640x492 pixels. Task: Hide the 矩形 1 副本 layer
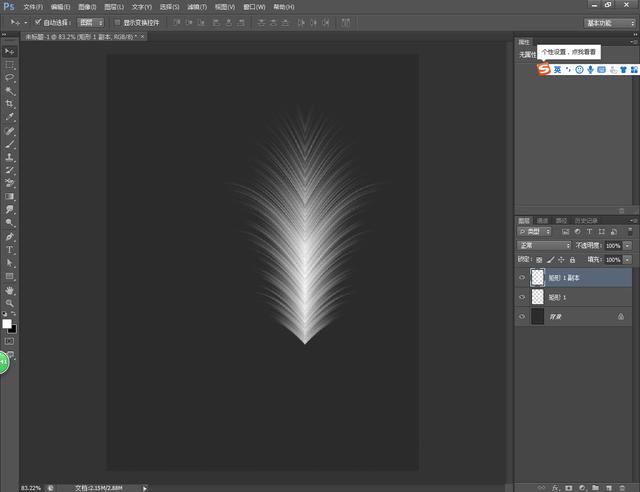[521, 277]
